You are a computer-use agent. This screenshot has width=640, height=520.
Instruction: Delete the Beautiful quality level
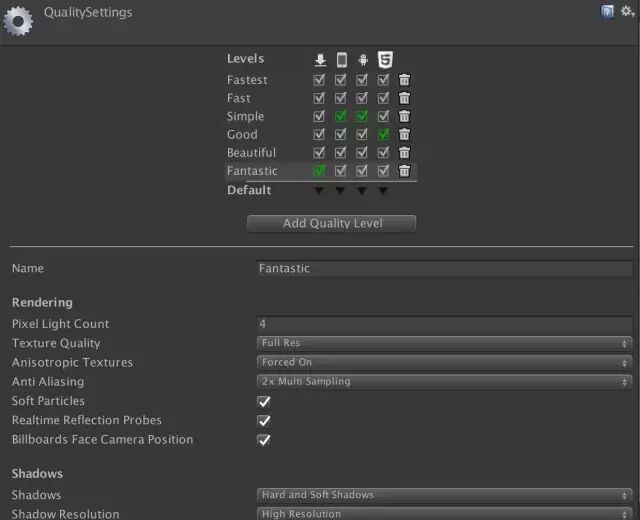pyautogui.click(x=404, y=153)
